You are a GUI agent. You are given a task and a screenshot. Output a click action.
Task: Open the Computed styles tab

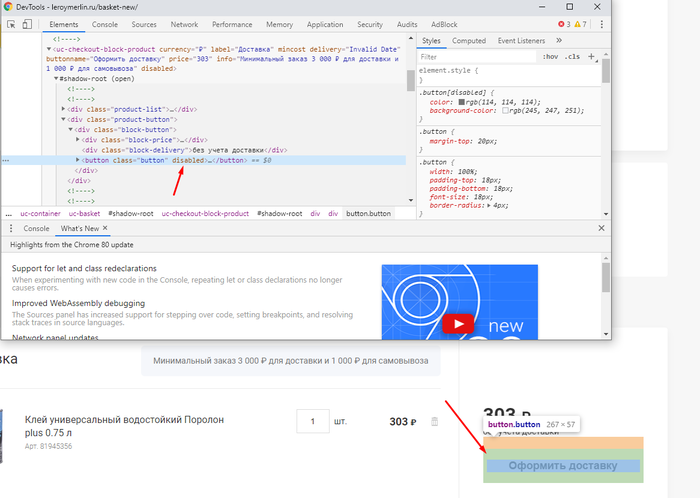(468, 41)
